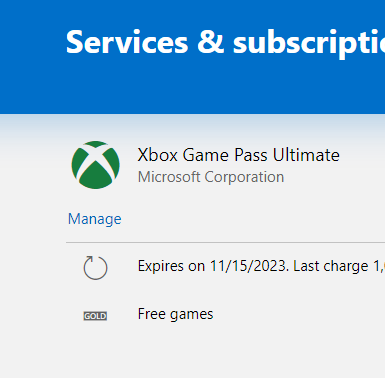Click the ampersand in the page heading
This screenshot has width=385, height=378.
(211, 42)
